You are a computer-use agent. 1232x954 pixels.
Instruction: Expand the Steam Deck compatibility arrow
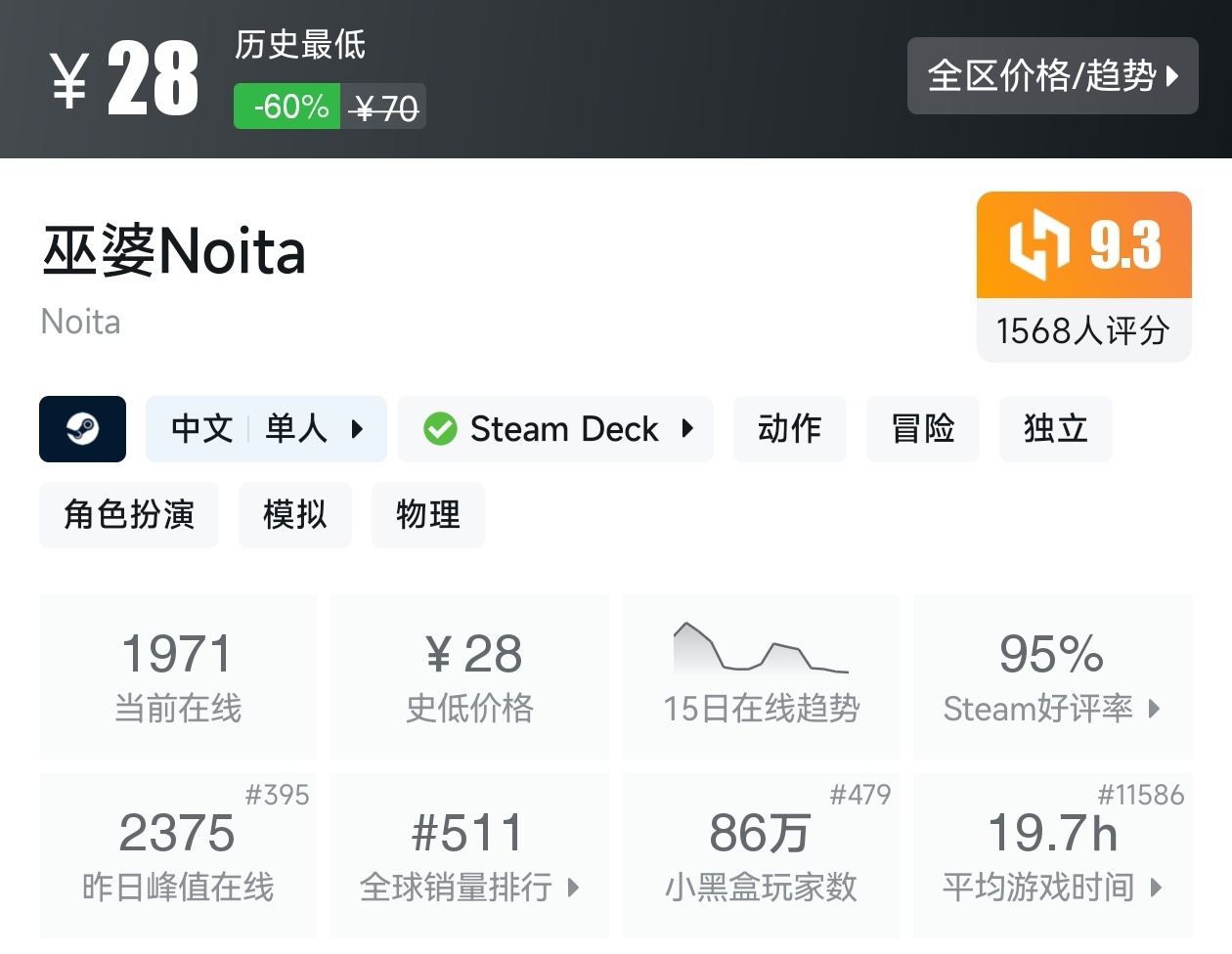pyautogui.click(x=687, y=429)
